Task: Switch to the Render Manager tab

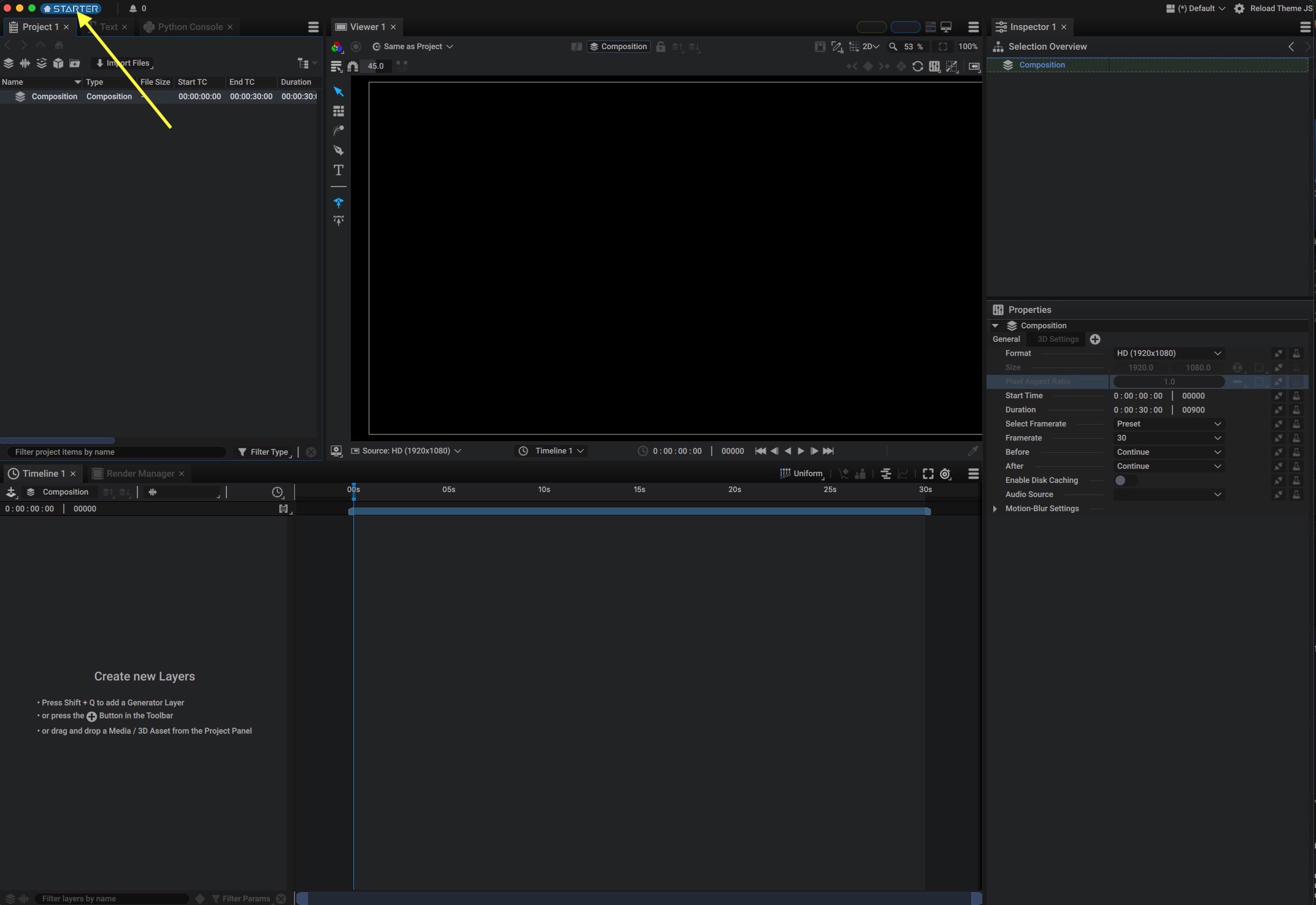Action: [140, 474]
